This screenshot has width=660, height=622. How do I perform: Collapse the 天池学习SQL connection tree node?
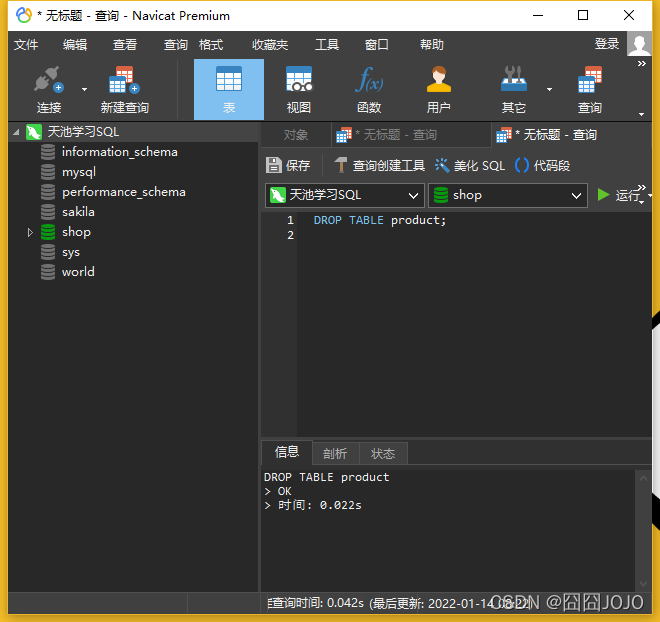[16, 132]
